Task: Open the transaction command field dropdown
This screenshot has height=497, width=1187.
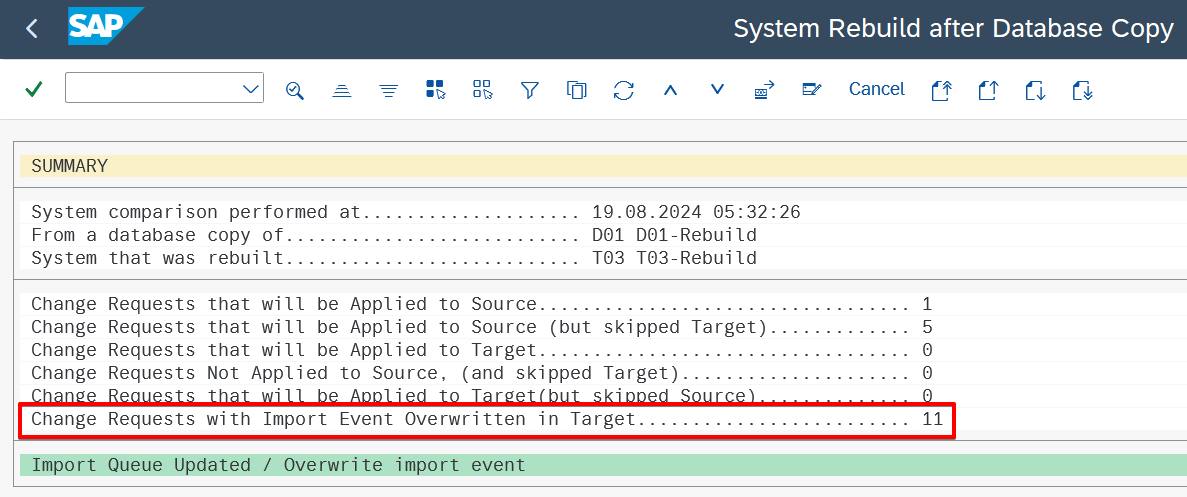Action: (251, 89)
